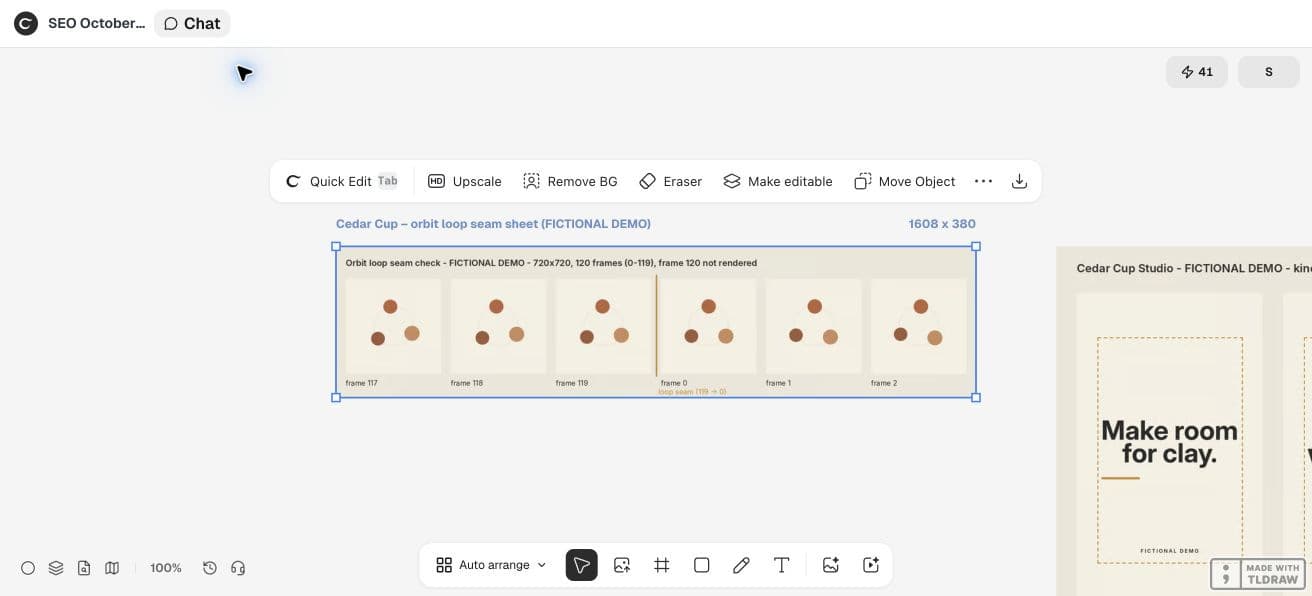Click the frame 119 thumbnail
Screen dimensions: 1312x596
[603, 326]
